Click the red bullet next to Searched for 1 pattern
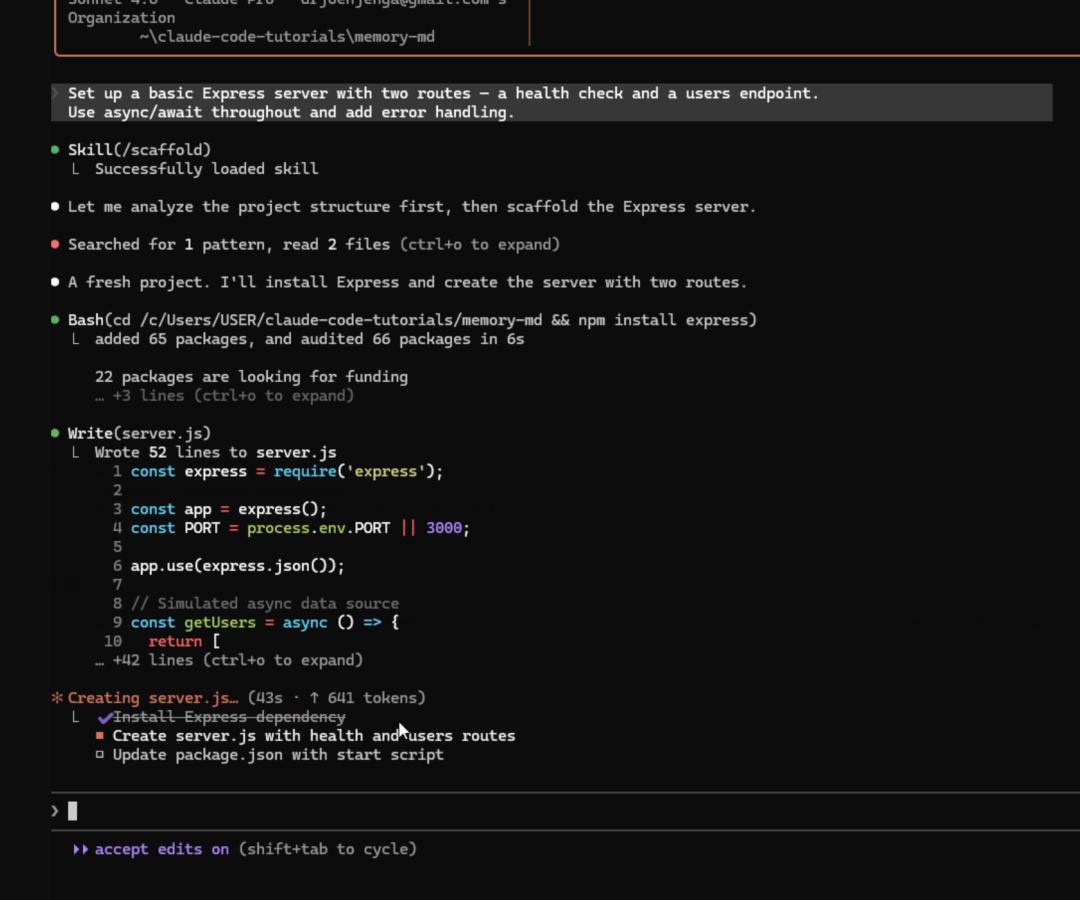1080x900 pixels. (x=55, y=245)
